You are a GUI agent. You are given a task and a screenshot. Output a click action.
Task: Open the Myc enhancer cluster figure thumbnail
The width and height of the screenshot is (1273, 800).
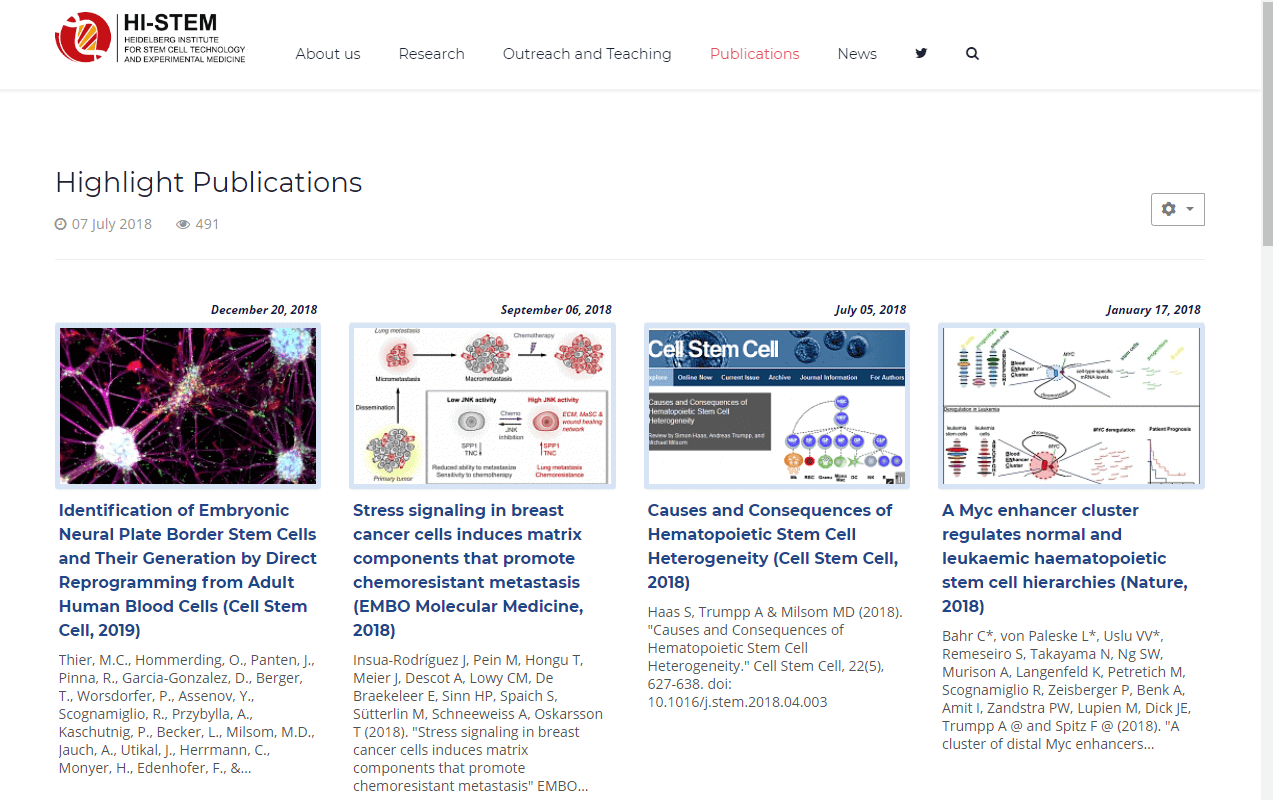click(1071, 406)
